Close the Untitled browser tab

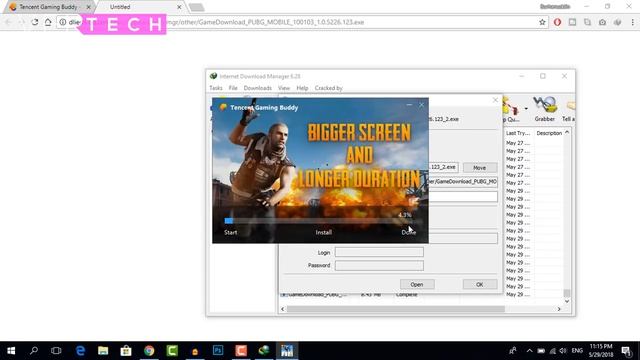pyautogui.click(x=179, y=7)
